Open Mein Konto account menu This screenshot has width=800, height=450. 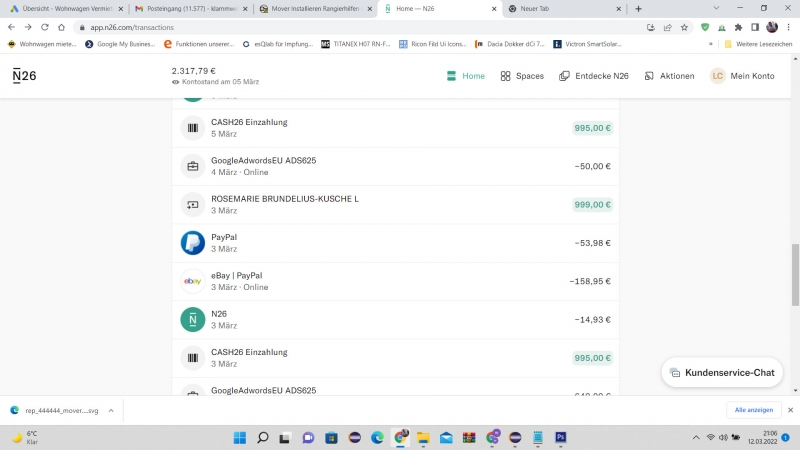point(742,76)
